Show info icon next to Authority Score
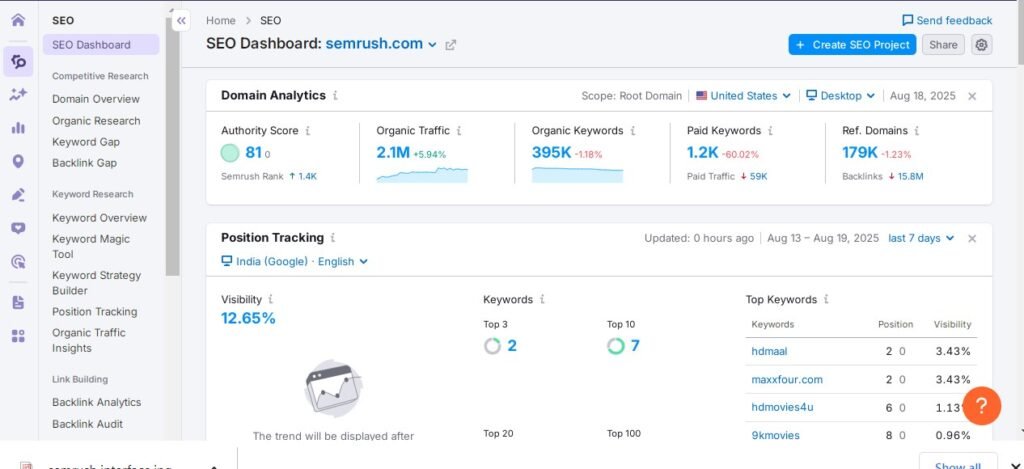Screen dimensions: 1024x469 308,131
